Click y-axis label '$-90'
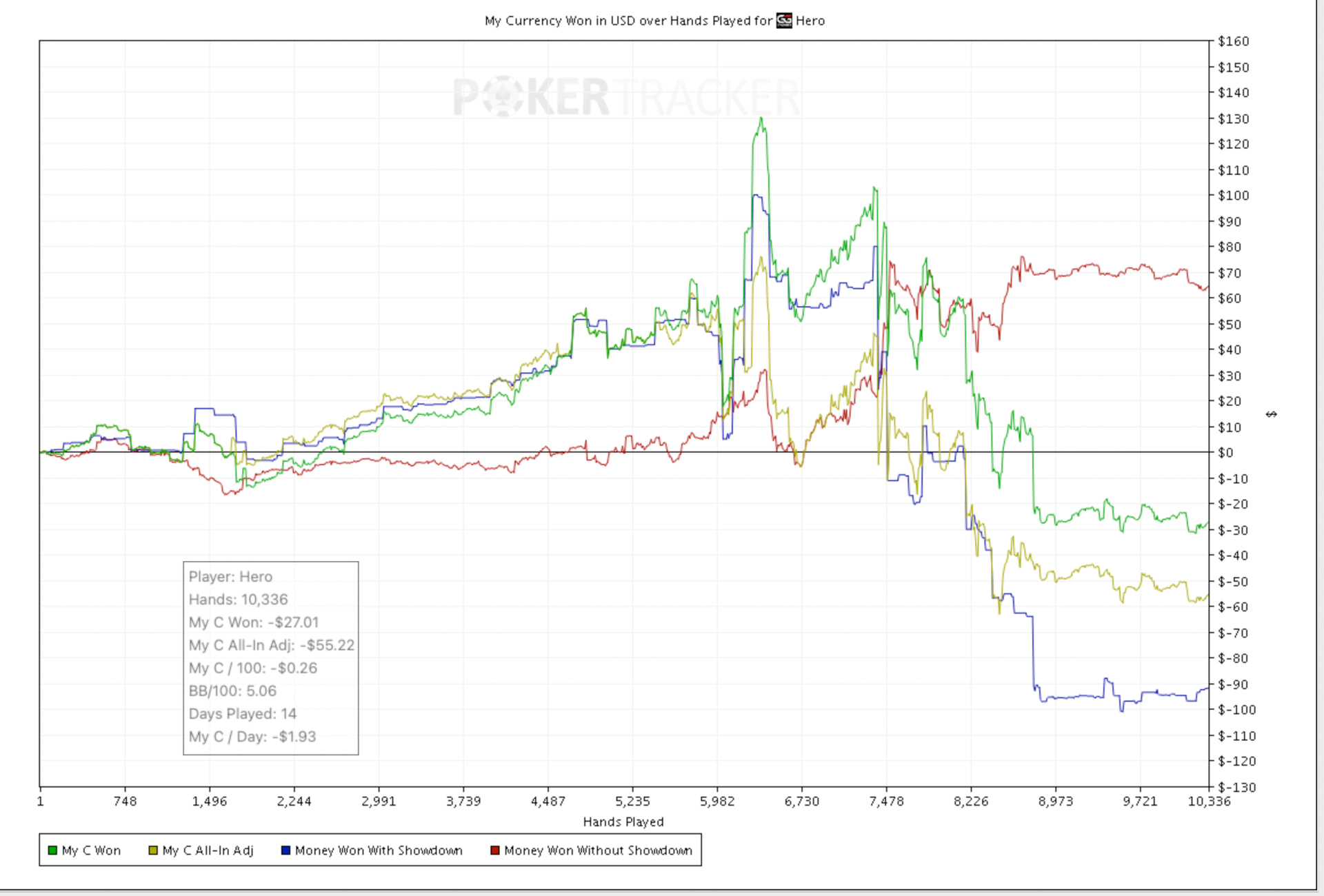 coord(1233,684)
